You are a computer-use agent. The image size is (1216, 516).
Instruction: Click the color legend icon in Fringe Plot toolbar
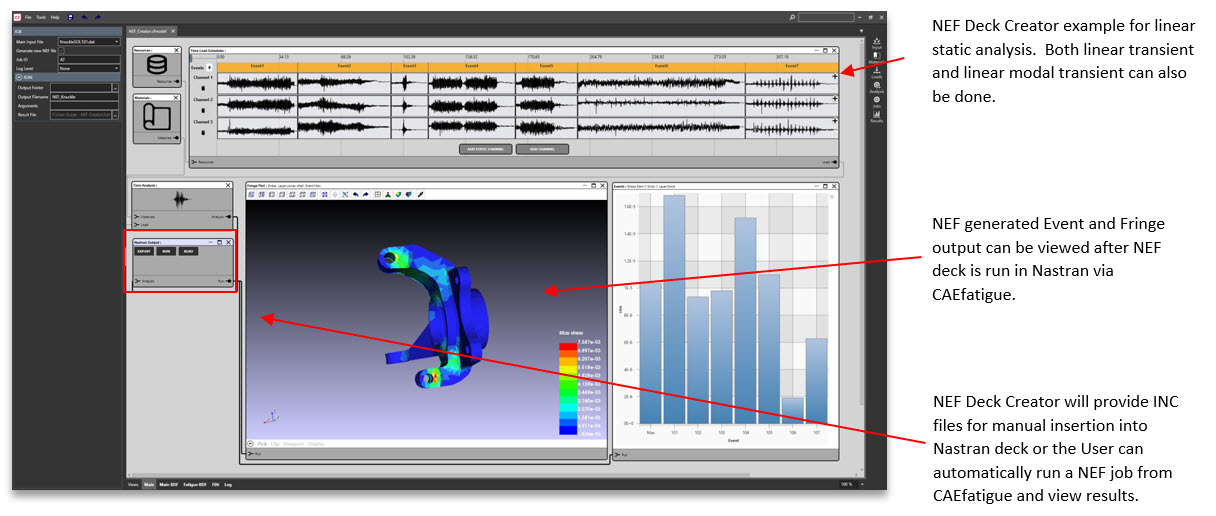pos(398,194)
